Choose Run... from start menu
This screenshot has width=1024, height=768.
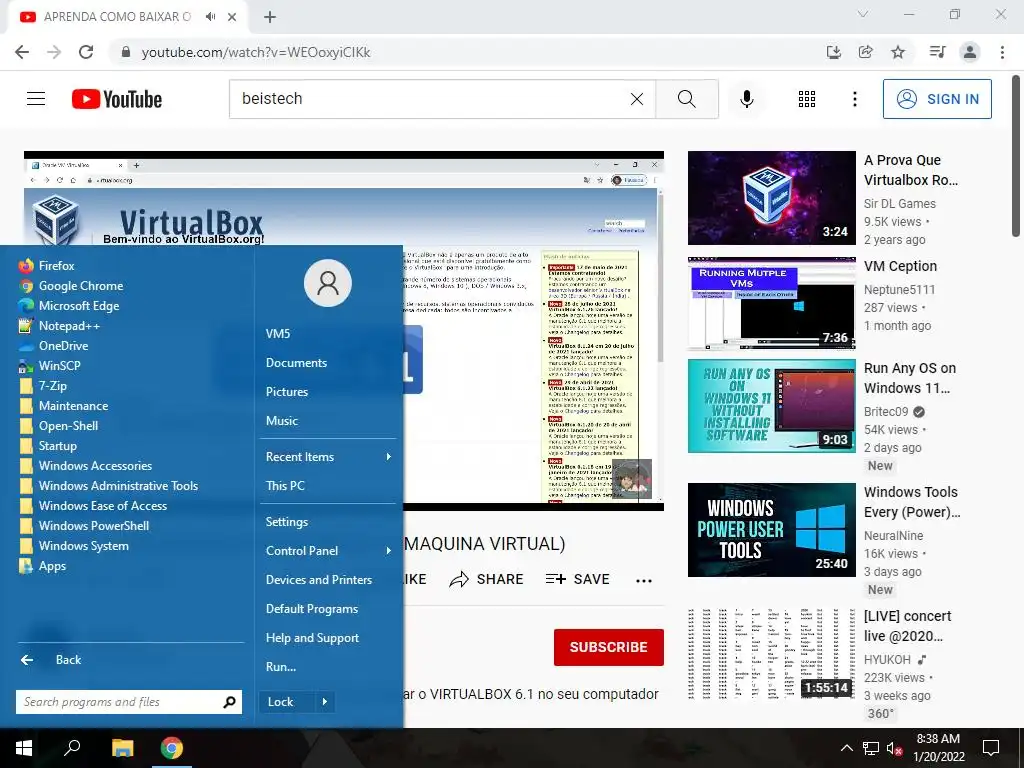[x=281, y=667]
